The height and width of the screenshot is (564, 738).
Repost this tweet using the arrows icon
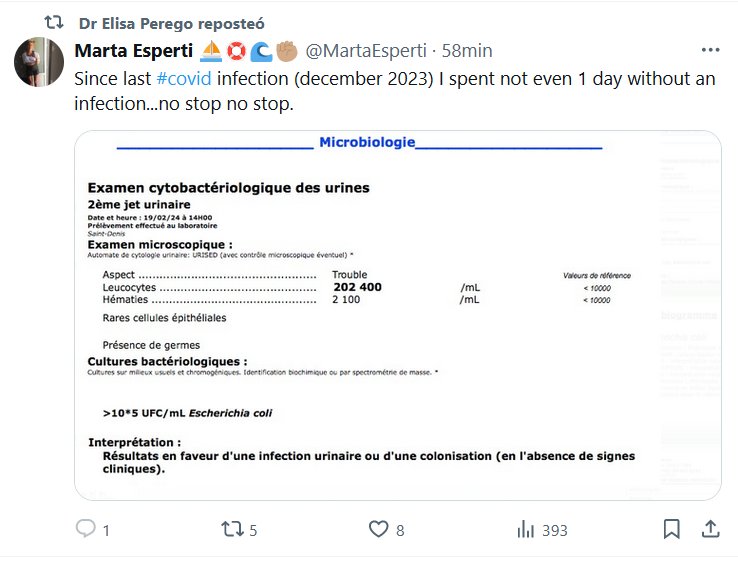[232, 529]
